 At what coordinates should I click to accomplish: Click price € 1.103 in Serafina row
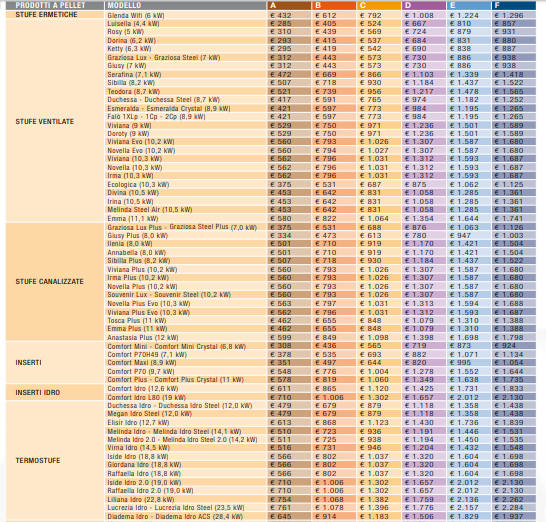[x=419, y=75]
